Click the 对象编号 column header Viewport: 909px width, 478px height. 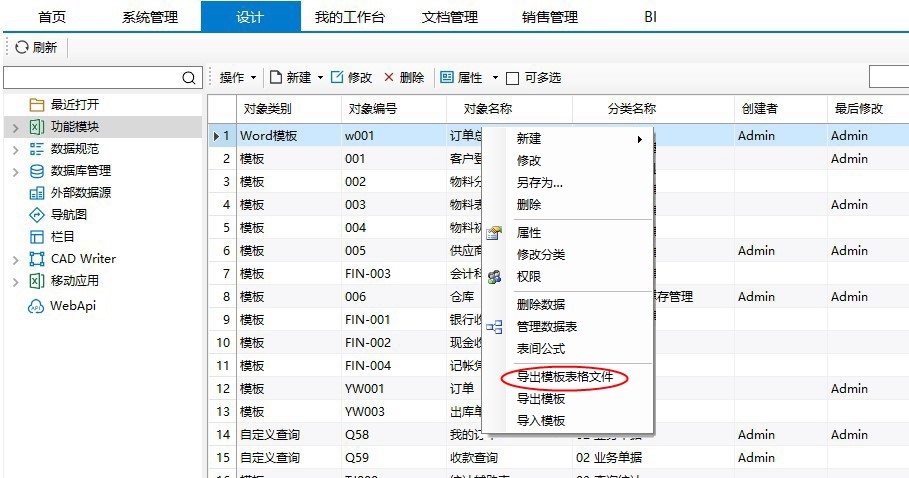372,109
